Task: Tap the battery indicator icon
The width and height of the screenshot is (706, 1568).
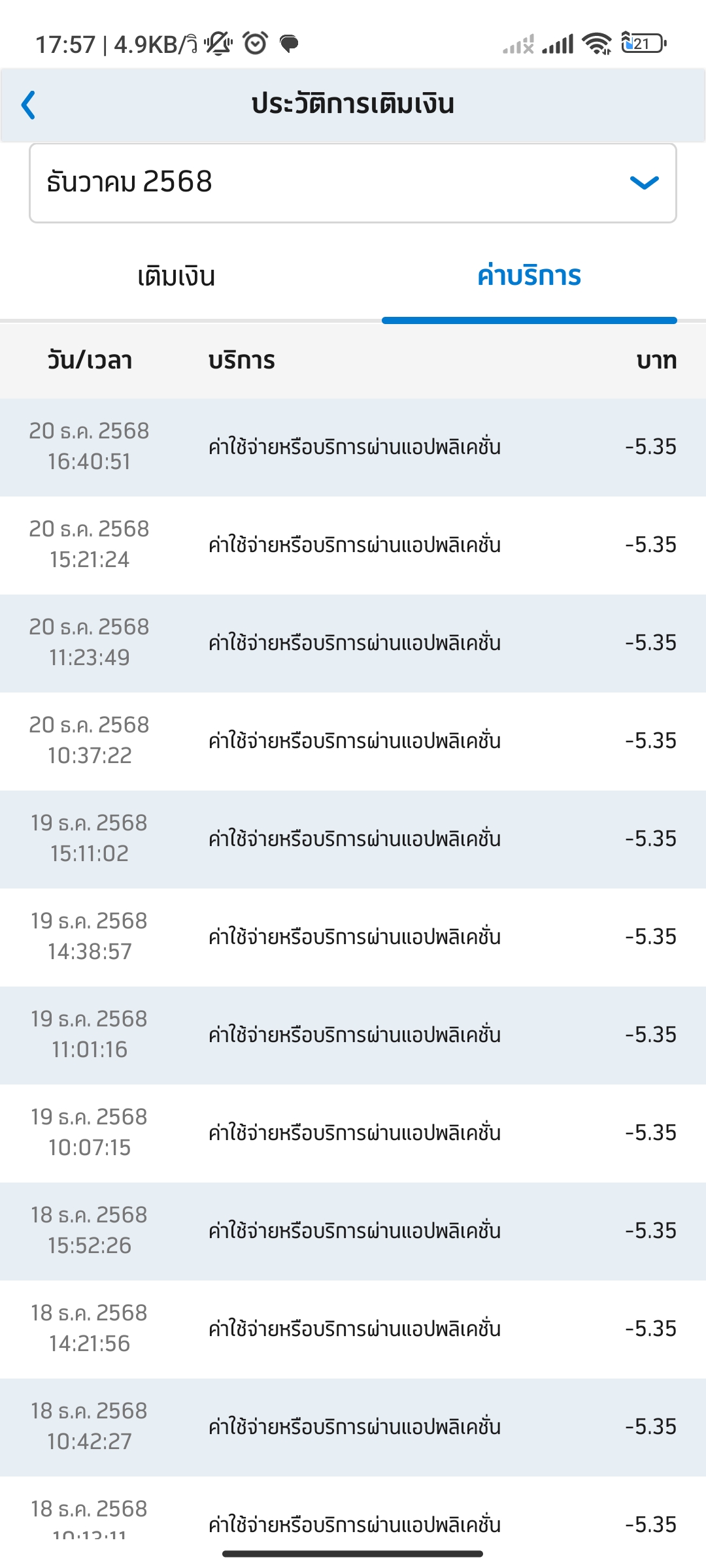Action: click(x=644, y=44)
